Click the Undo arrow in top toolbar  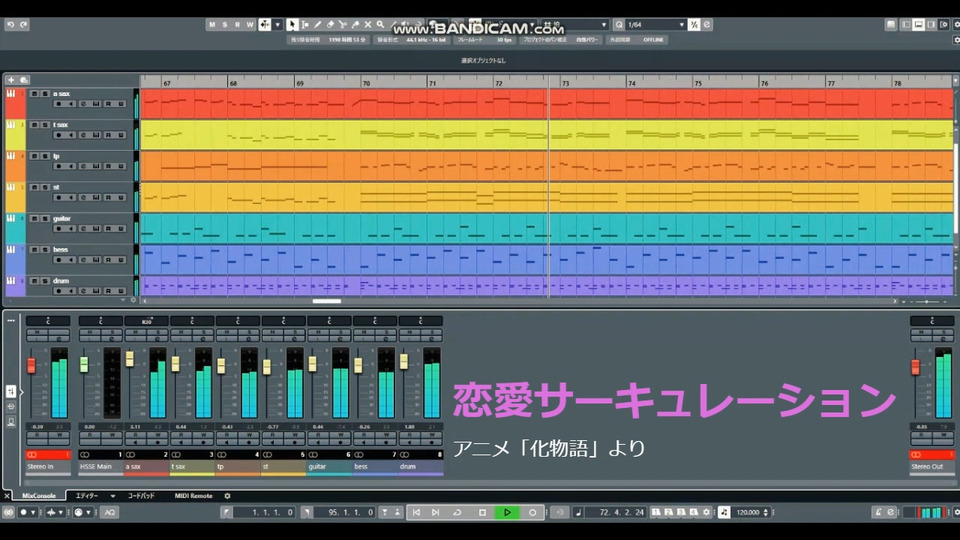tap(10, 24)
